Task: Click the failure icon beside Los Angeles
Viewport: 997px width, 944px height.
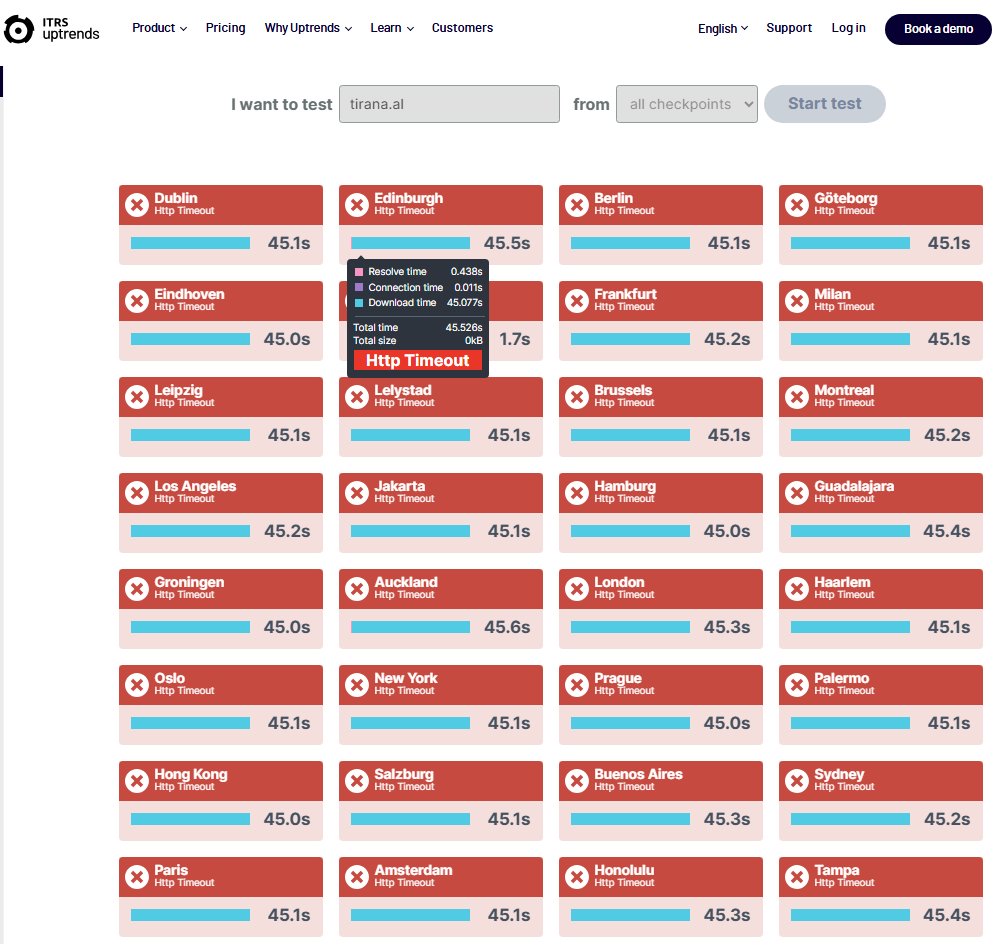Action: (137, 493)
